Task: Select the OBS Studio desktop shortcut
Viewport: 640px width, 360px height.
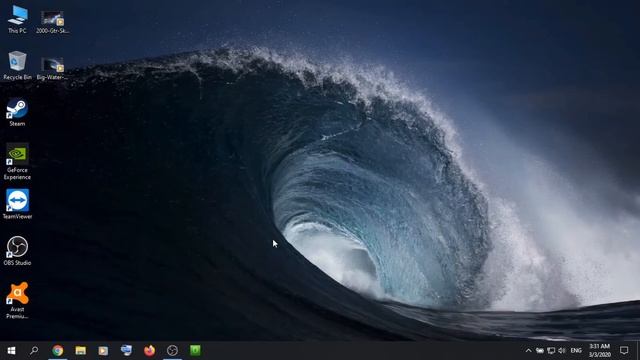Action: point(17,251)
